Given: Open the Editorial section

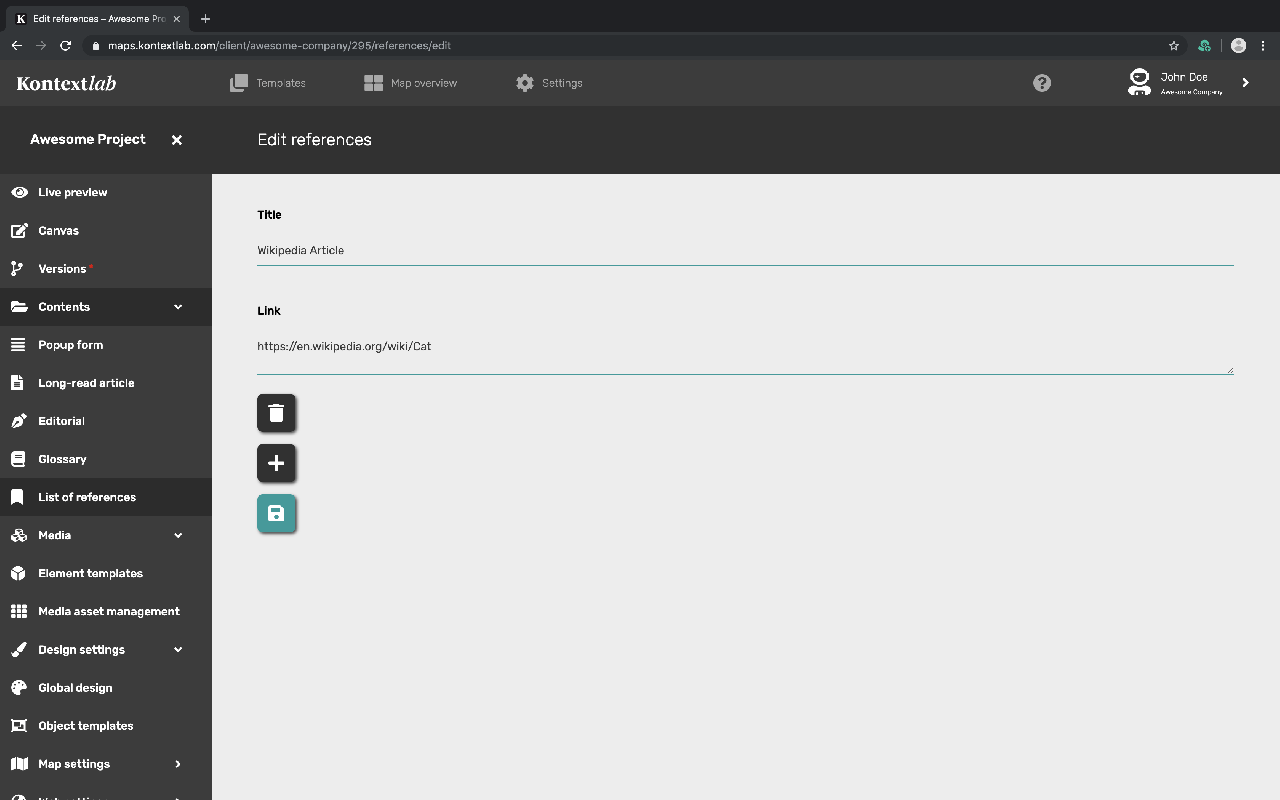Looking at the screenshot, I should tap(63, 420).
